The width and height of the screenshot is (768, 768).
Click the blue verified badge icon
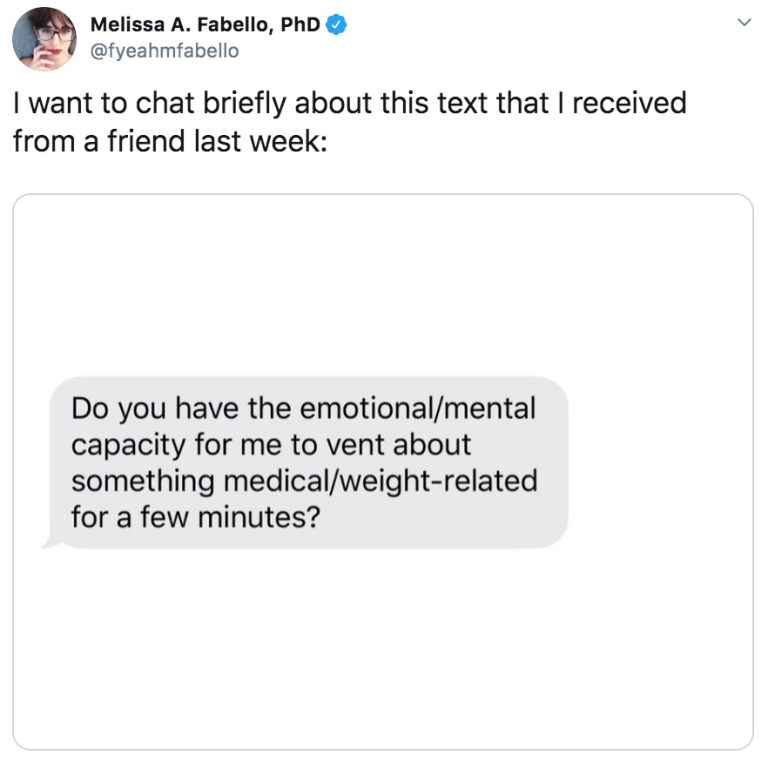pyautogui.click(x=339, y=25)
